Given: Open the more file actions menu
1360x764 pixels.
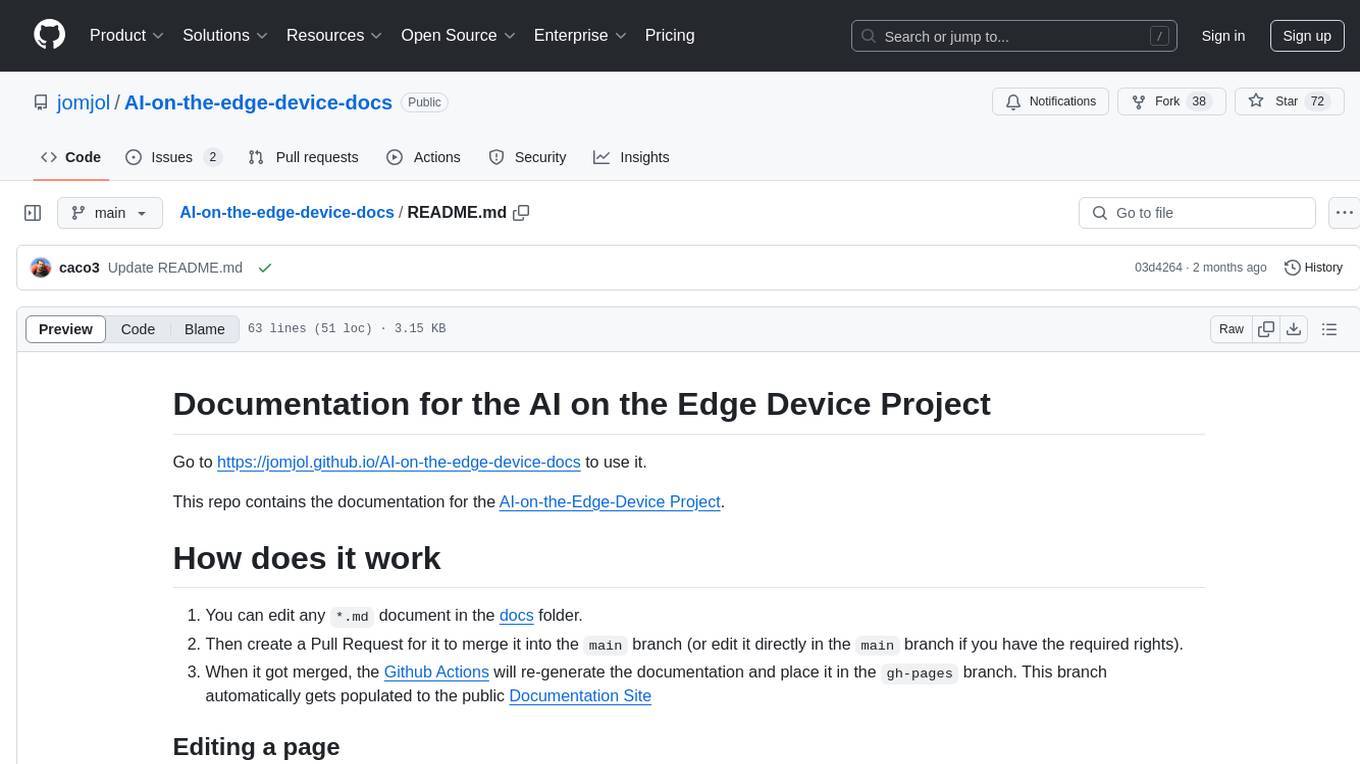Looking at the screenshot, I should [x=1344, y=213].
